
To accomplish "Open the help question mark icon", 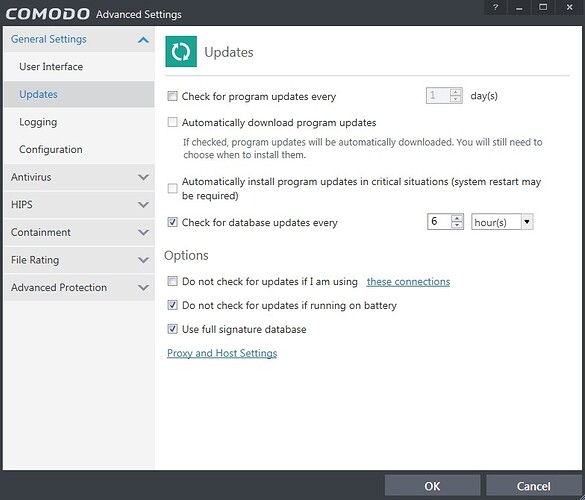I will (495, 7).
